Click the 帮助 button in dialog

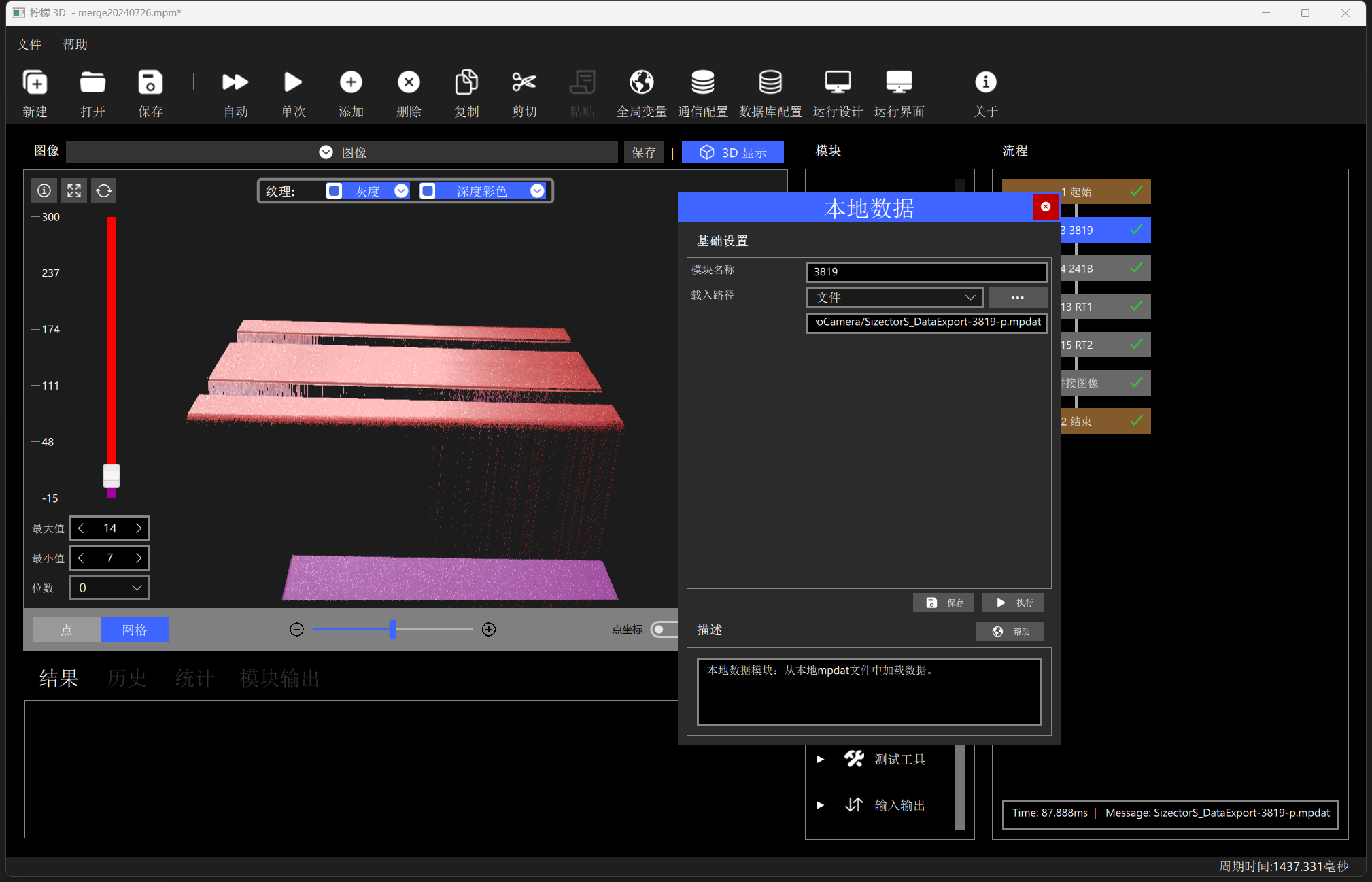click(1010, 632)
